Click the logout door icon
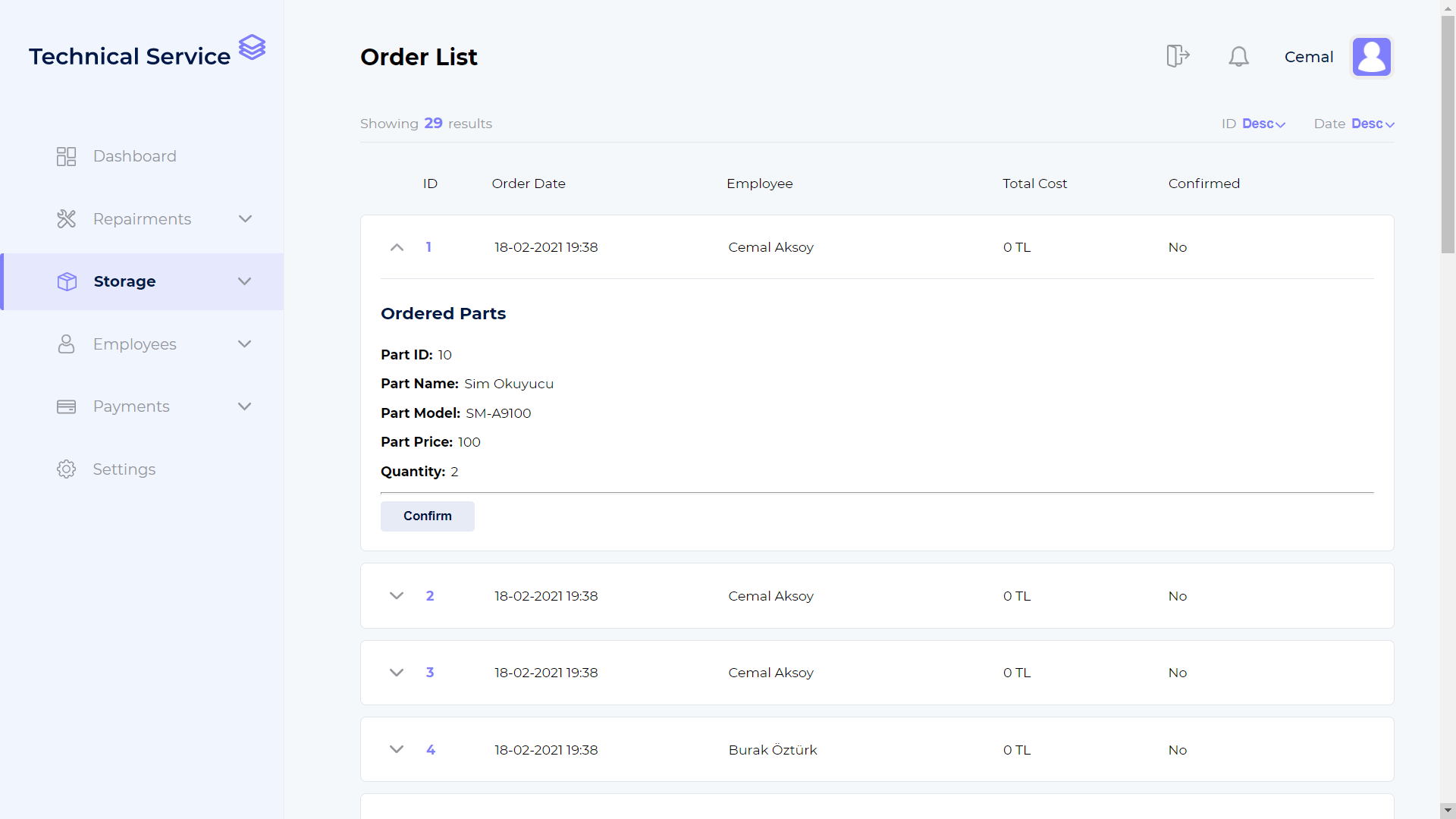 pyautogui.click(x=1177, y=56)
